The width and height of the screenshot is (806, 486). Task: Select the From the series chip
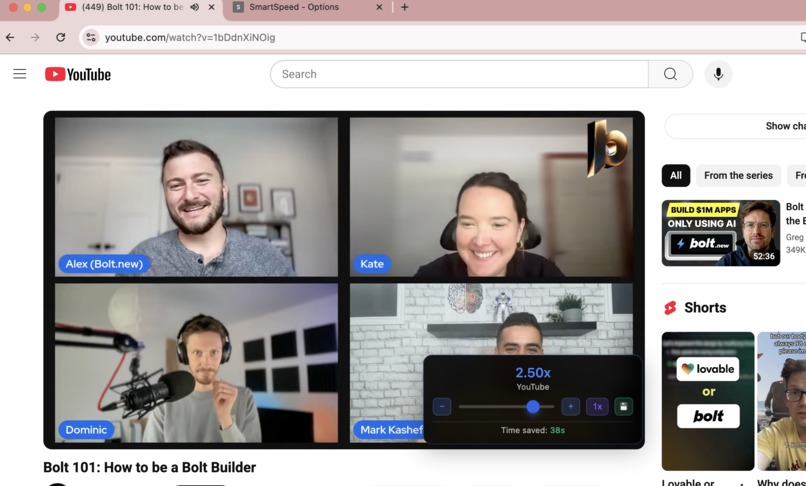(738, 175)
